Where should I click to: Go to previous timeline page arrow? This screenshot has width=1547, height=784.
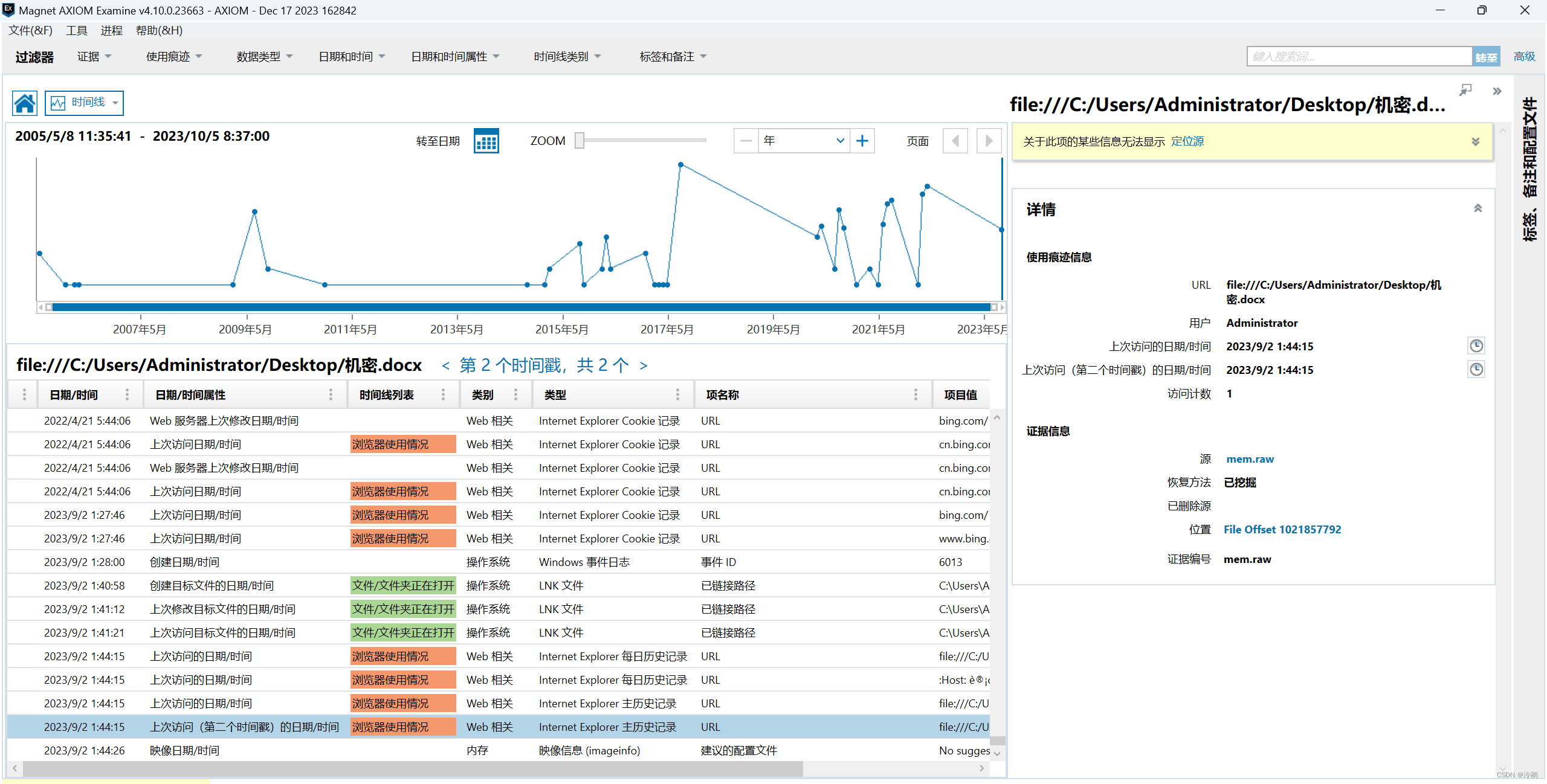point(955,141)
